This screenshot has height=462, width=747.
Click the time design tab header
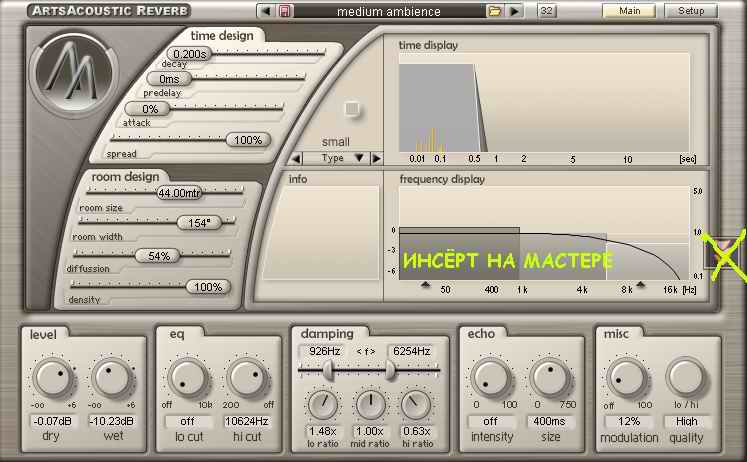click(x=222, y=36)
